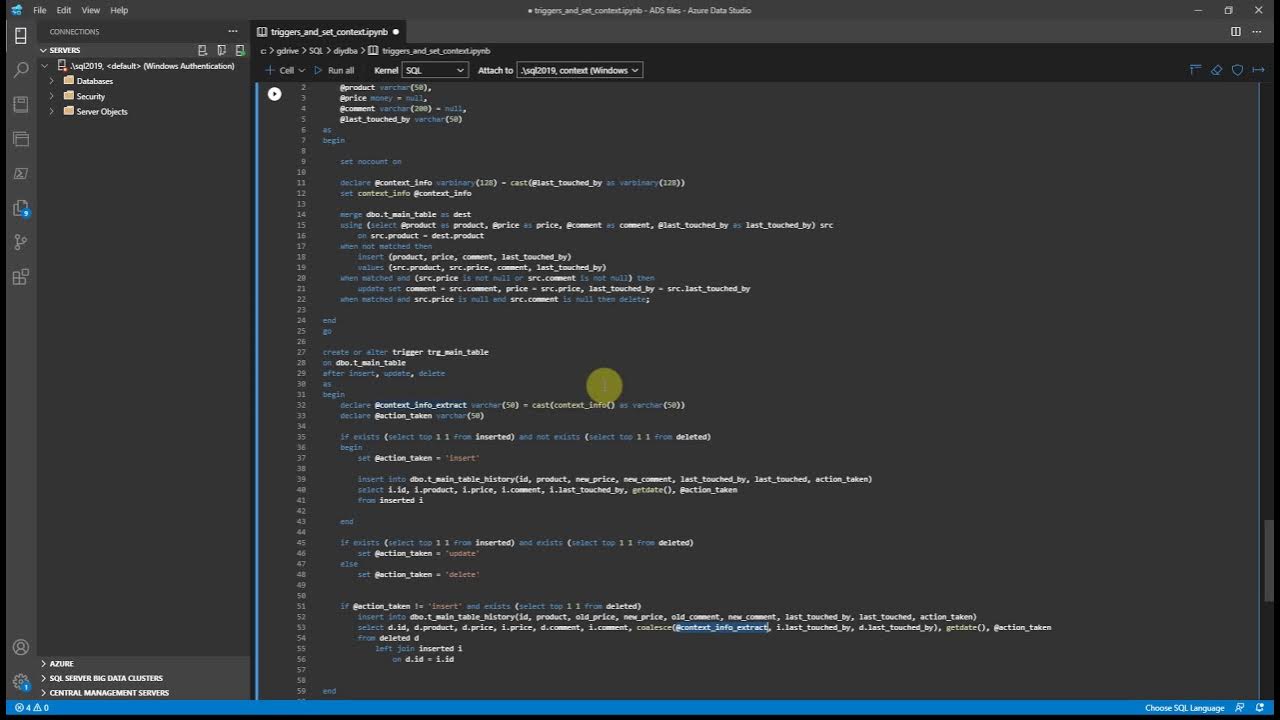Click code line 'set nocount on'
Viewport: 1280px width, 720px height.
pyautogui.click(x=370, y=161)
